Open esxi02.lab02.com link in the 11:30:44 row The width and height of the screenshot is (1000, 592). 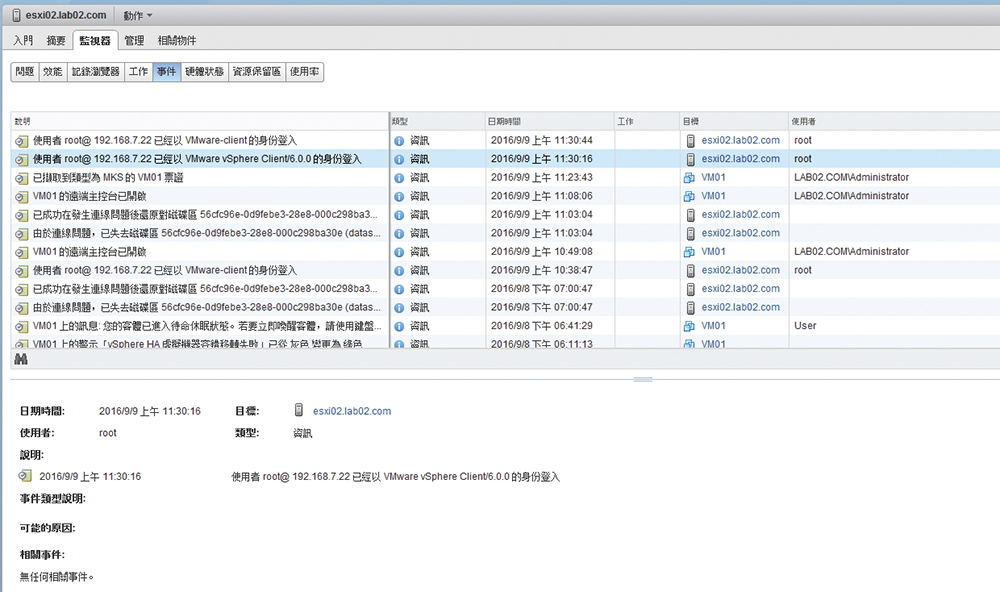[740, 140]
